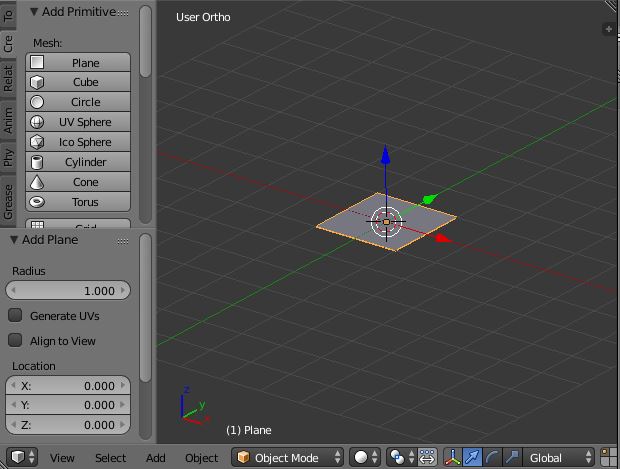Screen dimensions: 620x469
Task: Add a Torus mesh primitive
Action: click(78, 202)
